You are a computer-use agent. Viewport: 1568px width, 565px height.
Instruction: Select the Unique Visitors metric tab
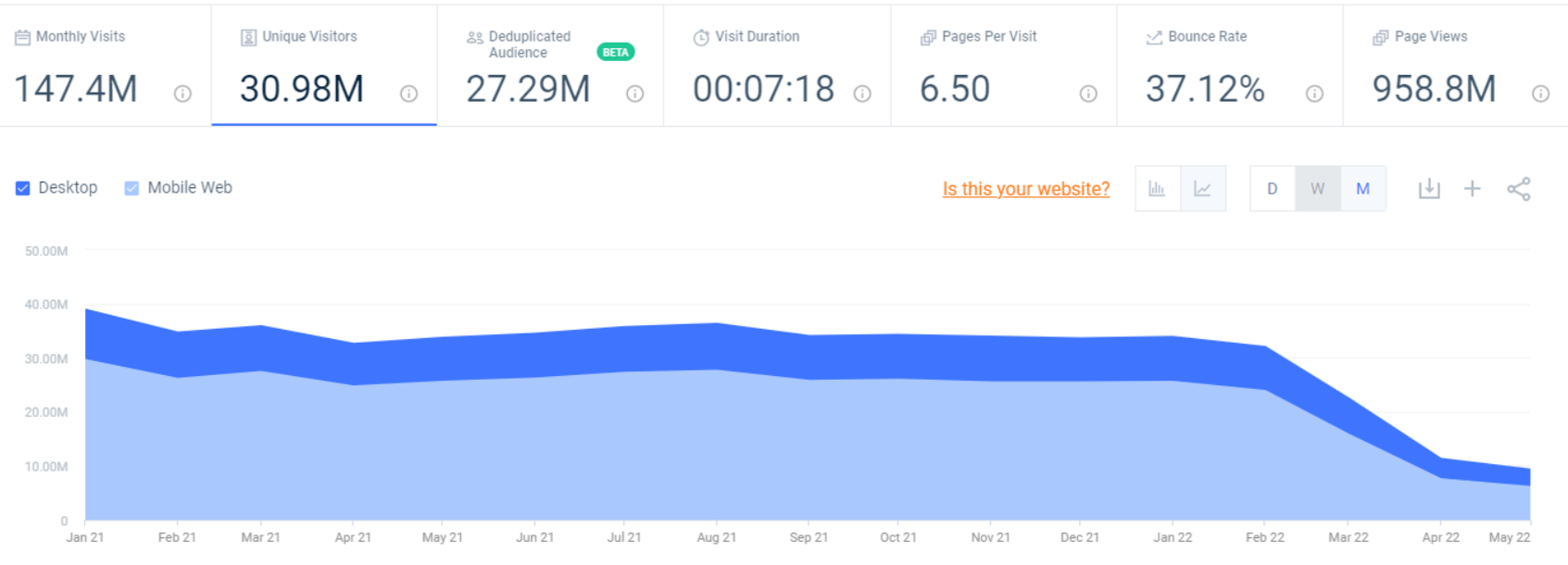pyautogui.click(x=324, y=65)
